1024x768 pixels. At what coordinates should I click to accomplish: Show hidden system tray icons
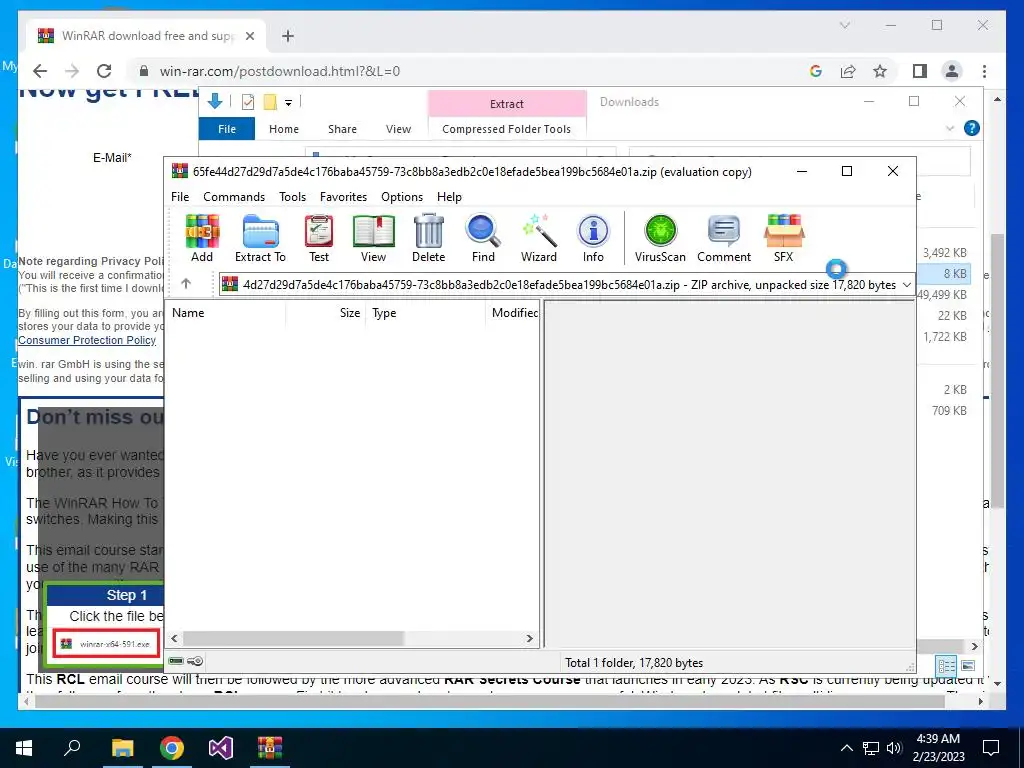846,748
